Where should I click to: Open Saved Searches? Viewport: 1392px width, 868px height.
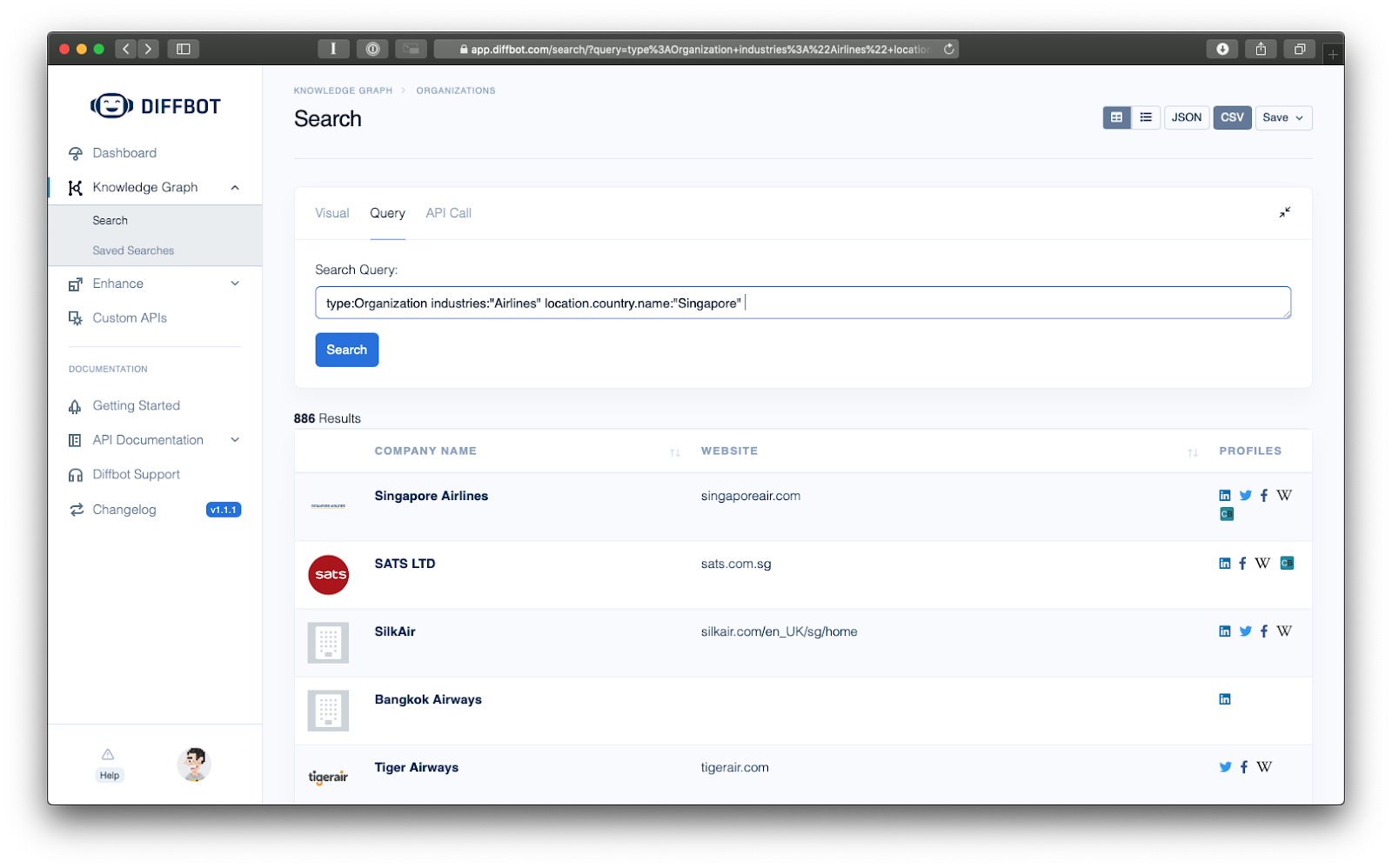point(133,250)
